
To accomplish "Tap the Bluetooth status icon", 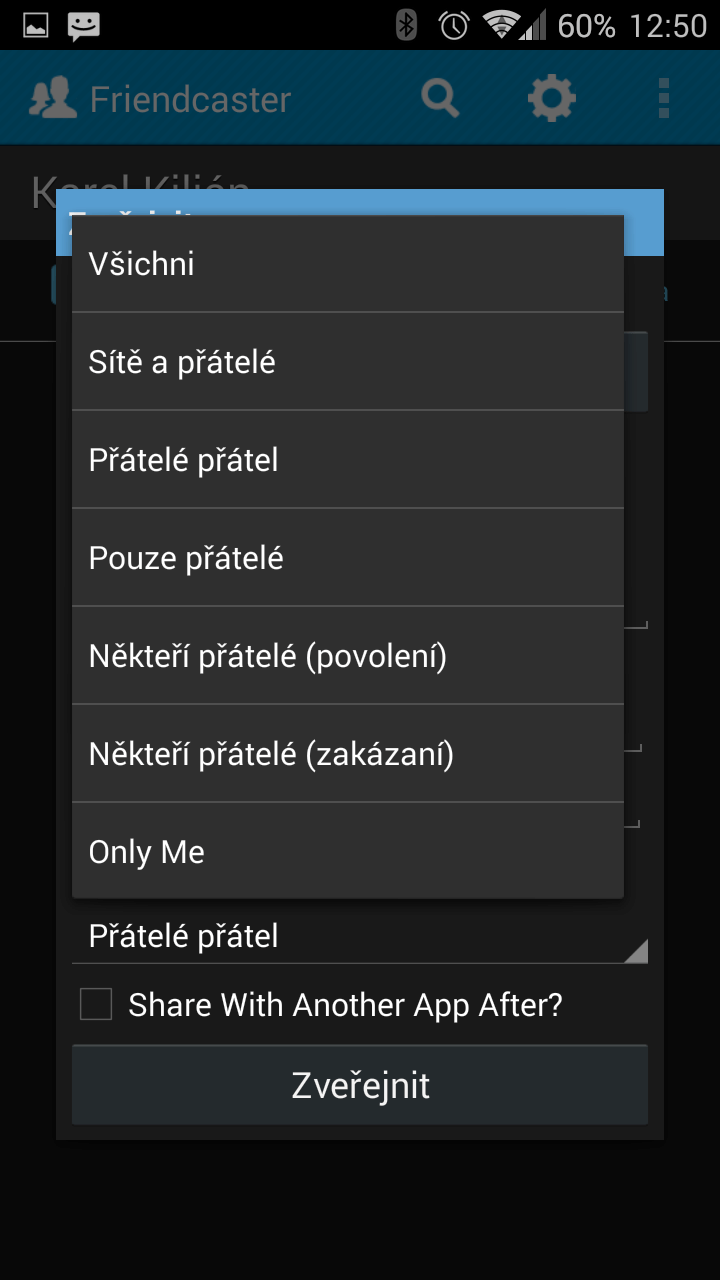I will [x=406, y=25].
